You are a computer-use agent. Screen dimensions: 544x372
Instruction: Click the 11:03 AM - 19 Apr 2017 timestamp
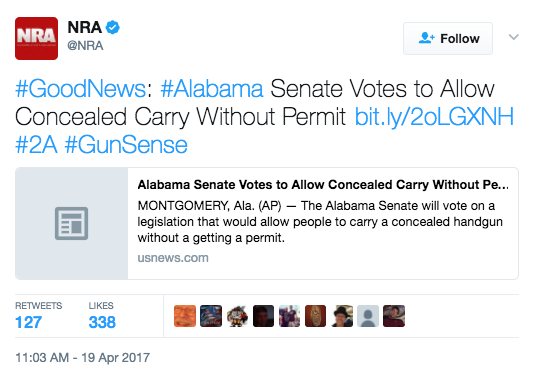click(83, 357)
